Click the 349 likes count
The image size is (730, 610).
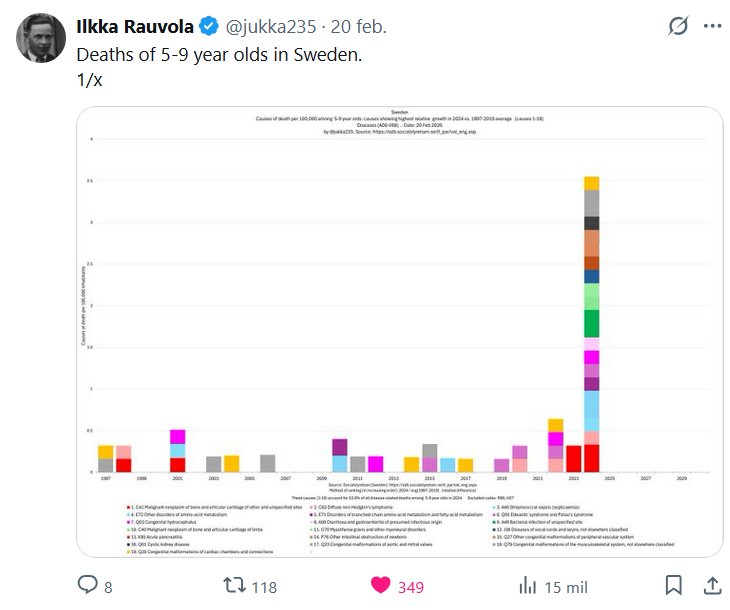pyautogui.click(x=411, y=587)
